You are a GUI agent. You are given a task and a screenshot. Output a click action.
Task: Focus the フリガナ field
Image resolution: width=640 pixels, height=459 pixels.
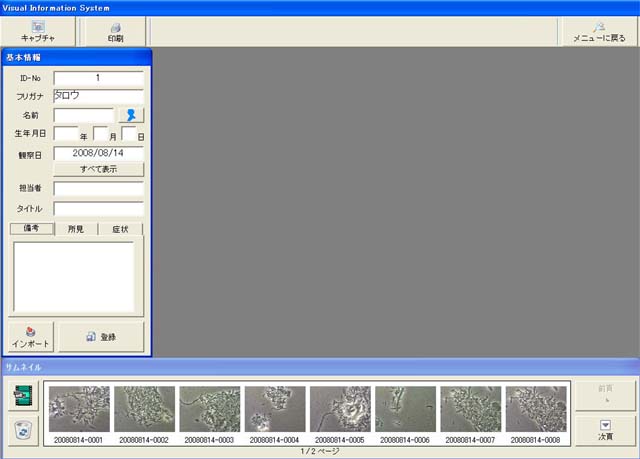coord(98,96)
